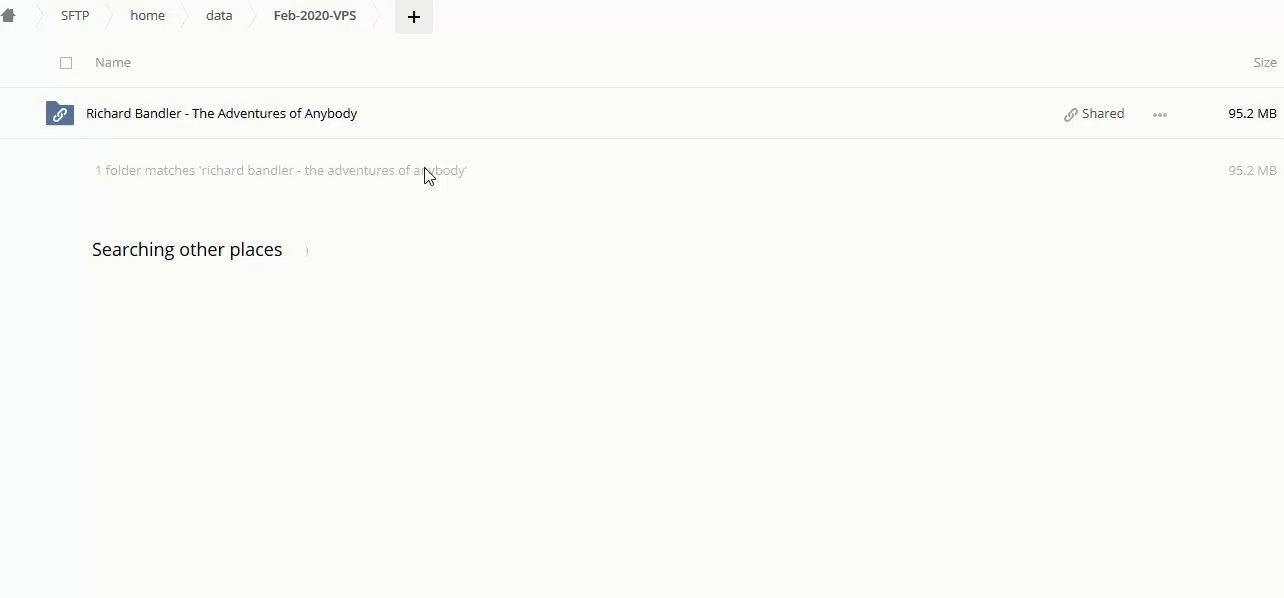This screenshot has width=1284, height=598.
Task: Click the folder row's 95.2 MB size
Action: 1252,113
